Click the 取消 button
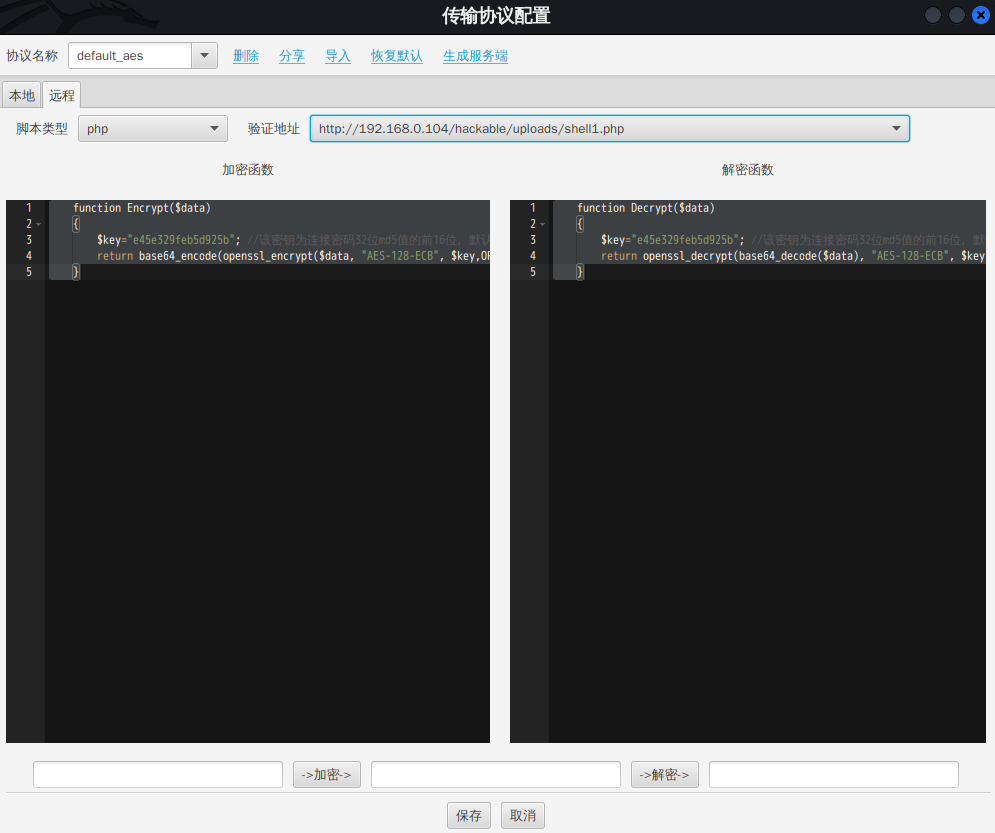The width and height of the screenshot is (995, 833). tap(523, 815)
